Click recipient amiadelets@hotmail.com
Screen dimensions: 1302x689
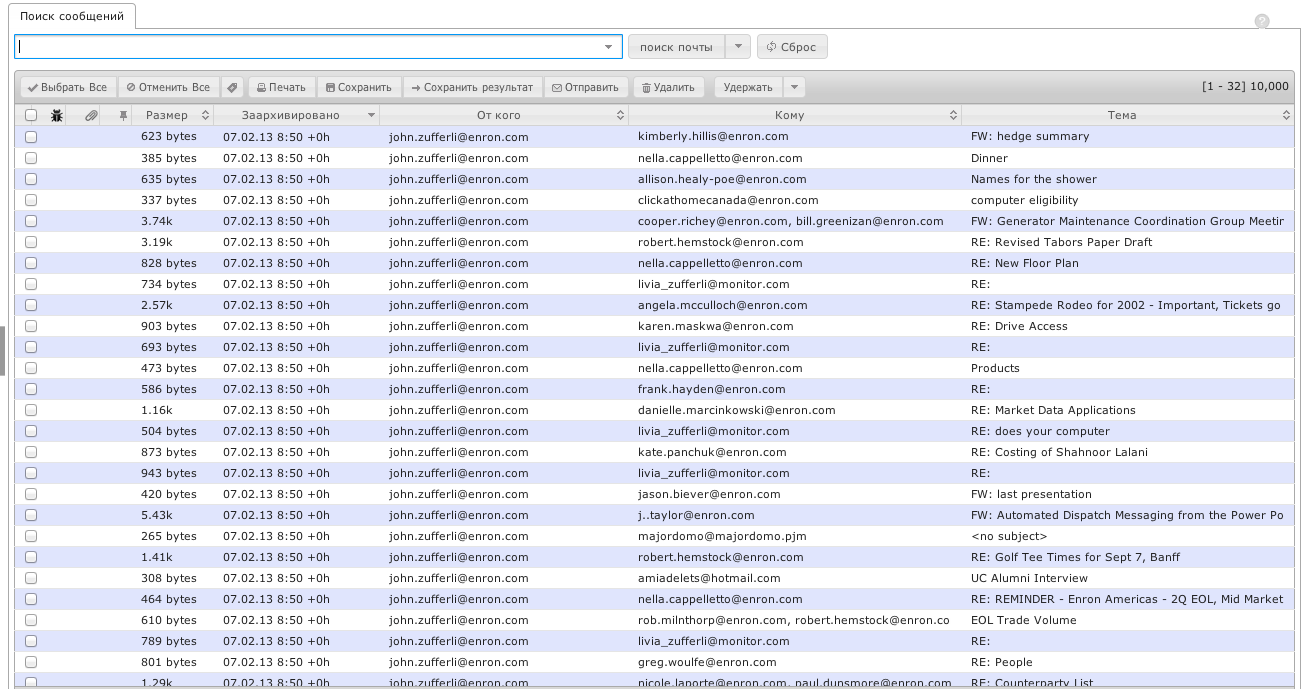[709, 578]
